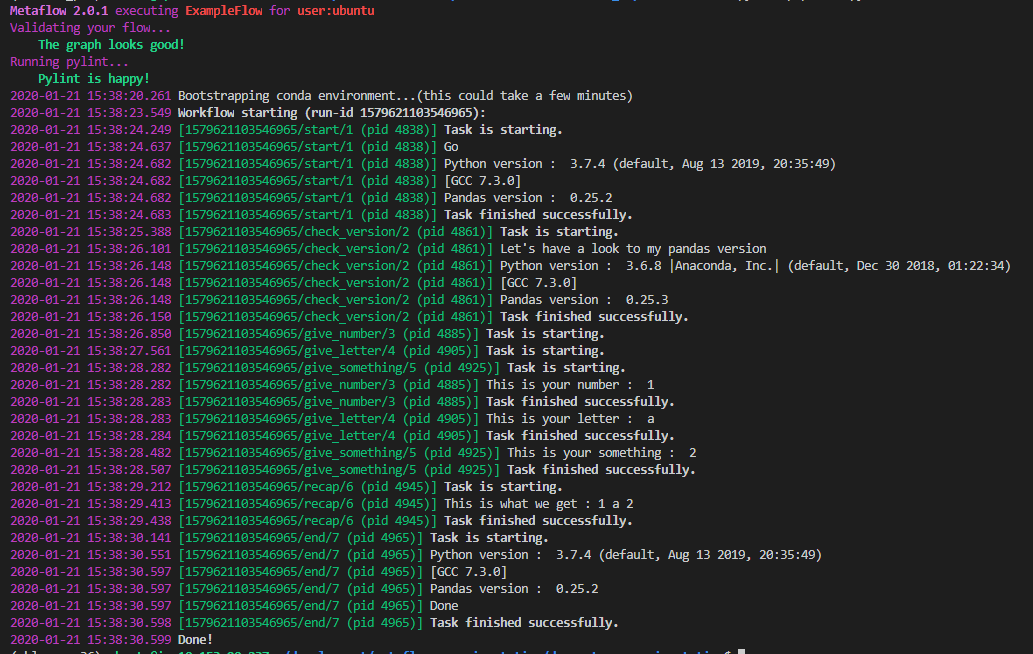Click the 'Workflow starting' run-id line
The image size is (1033, 654).
(331, 113)
